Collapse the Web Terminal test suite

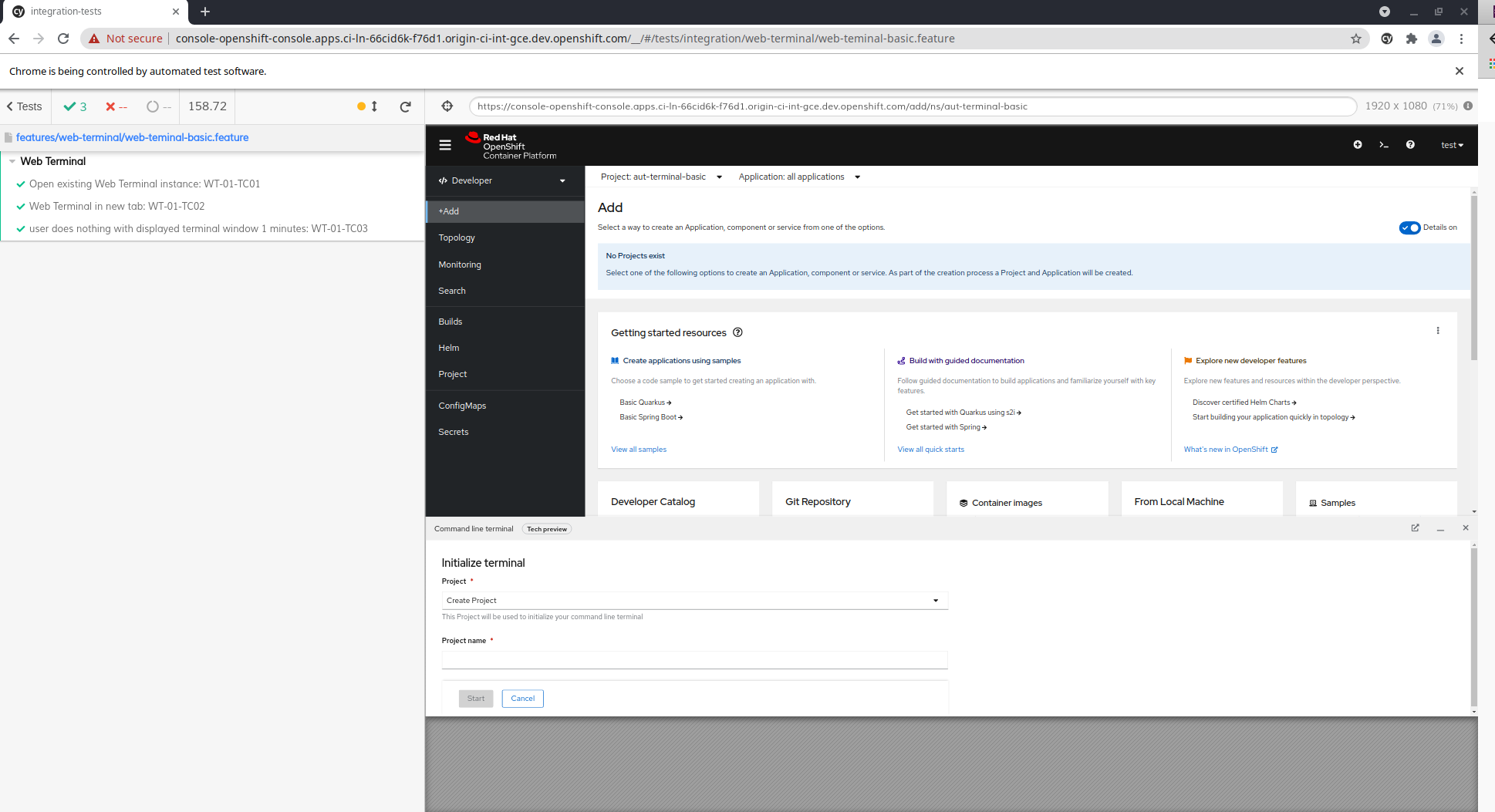click(x=12, y=161)
